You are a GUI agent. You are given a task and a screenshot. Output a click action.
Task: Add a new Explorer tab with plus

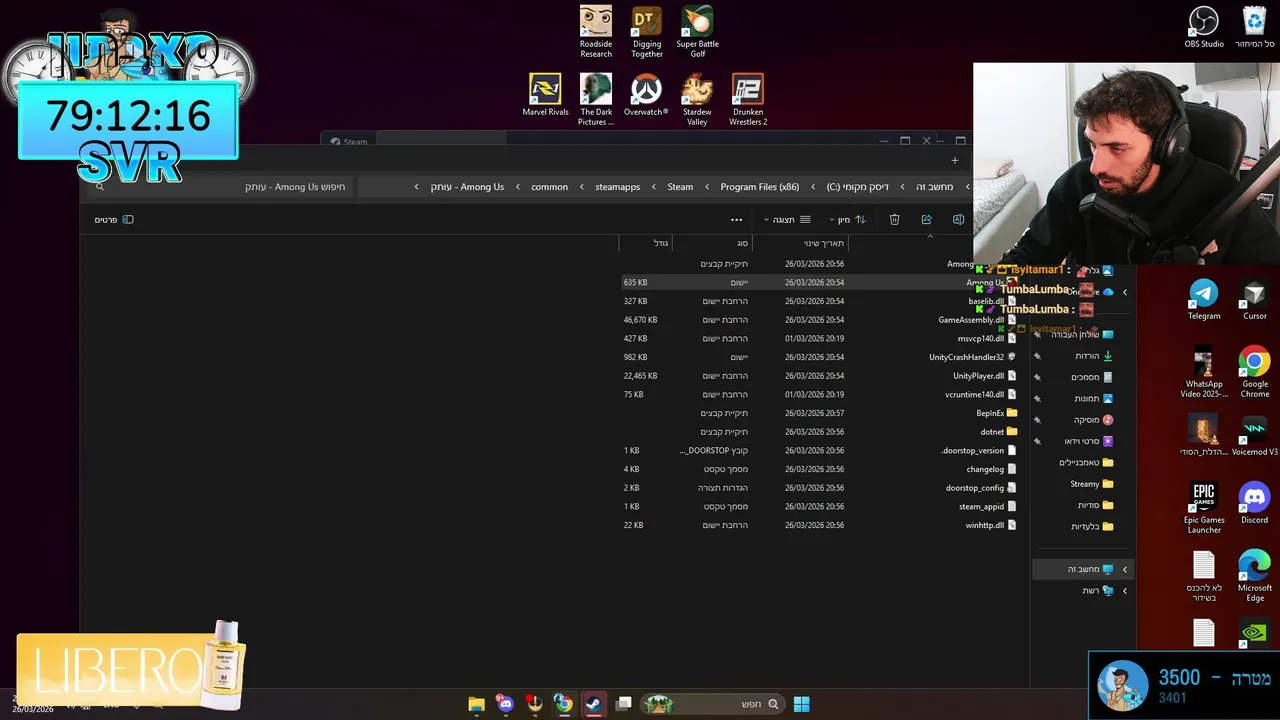point(954,160)
